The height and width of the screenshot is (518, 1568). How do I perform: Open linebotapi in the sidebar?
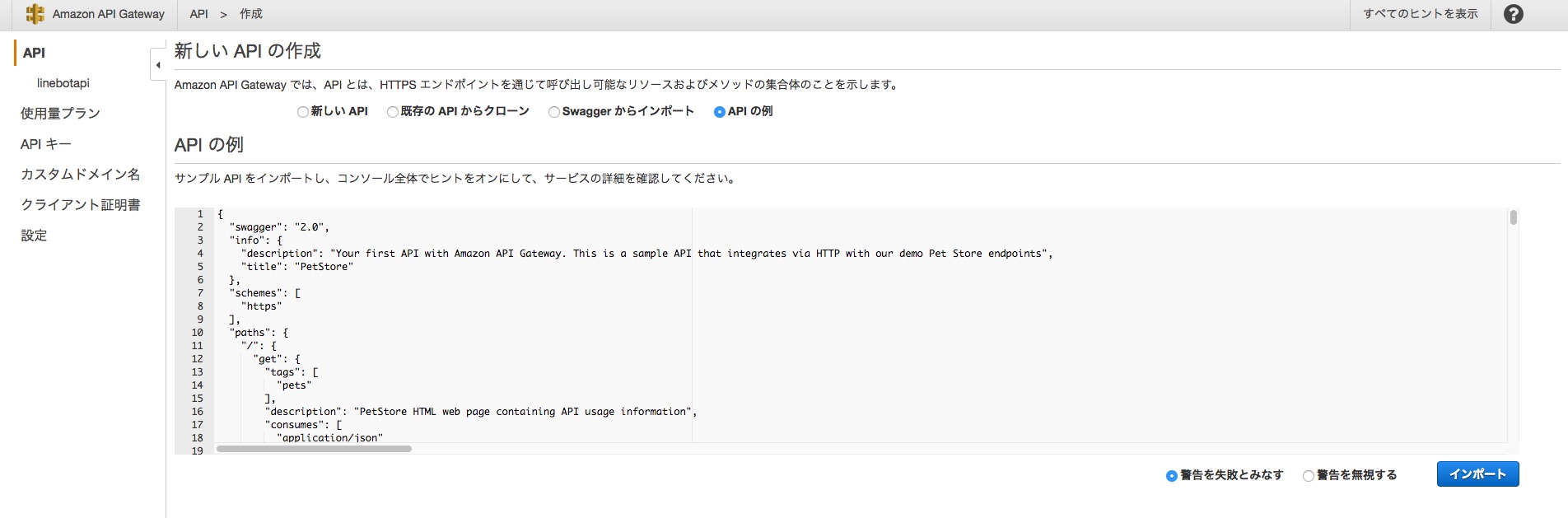63,83
